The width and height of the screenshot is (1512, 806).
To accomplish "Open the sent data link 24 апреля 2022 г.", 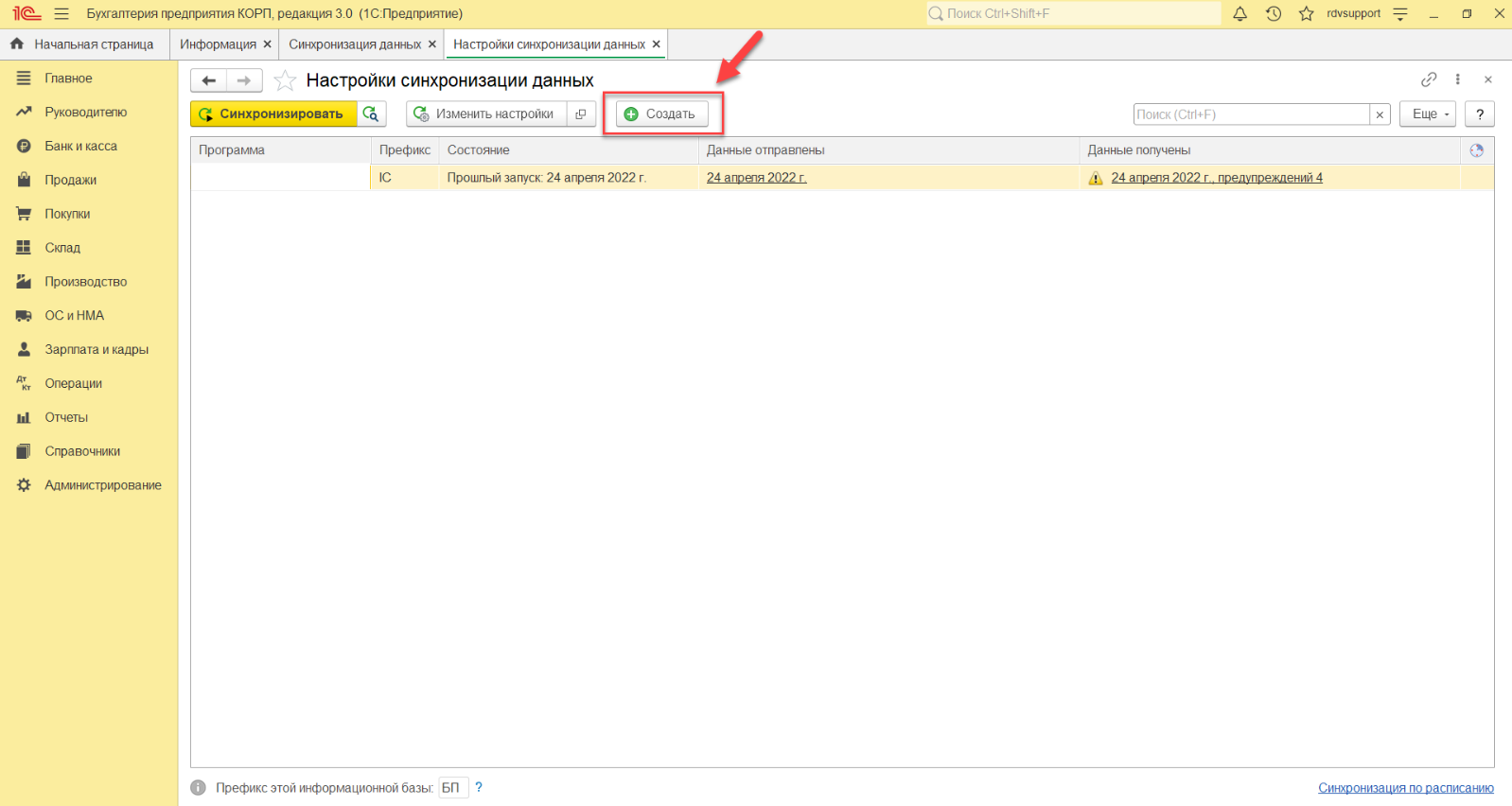I will pos(757,178).
